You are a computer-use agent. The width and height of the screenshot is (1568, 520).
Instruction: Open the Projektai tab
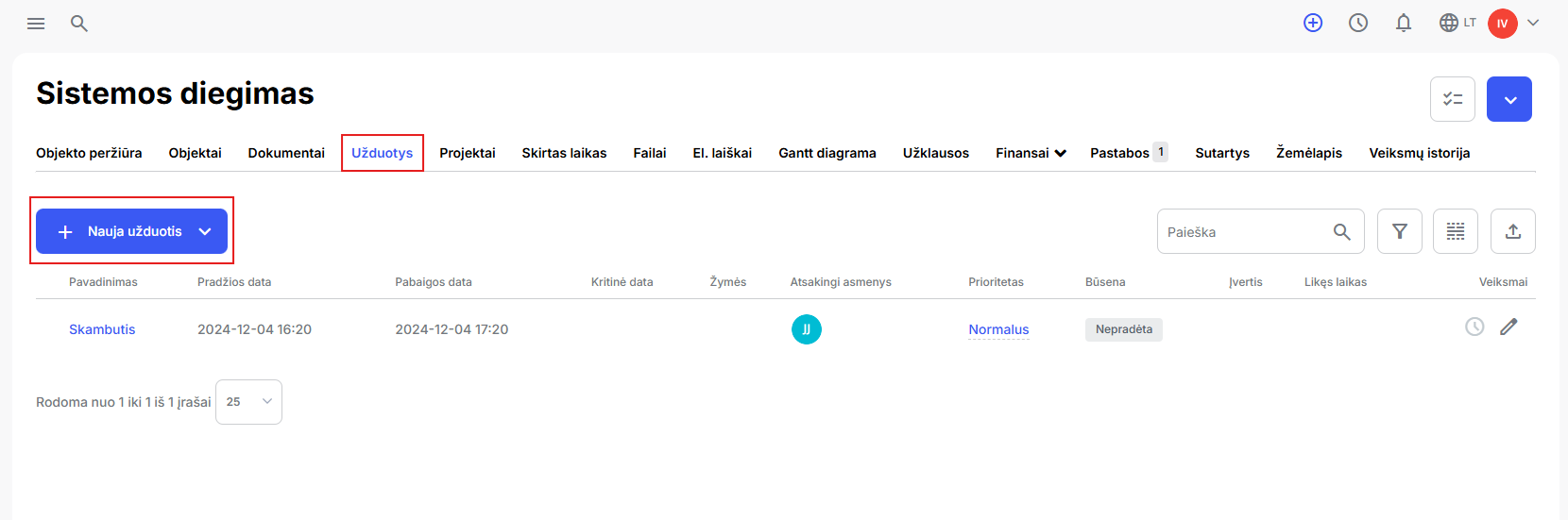click(468, 153)
